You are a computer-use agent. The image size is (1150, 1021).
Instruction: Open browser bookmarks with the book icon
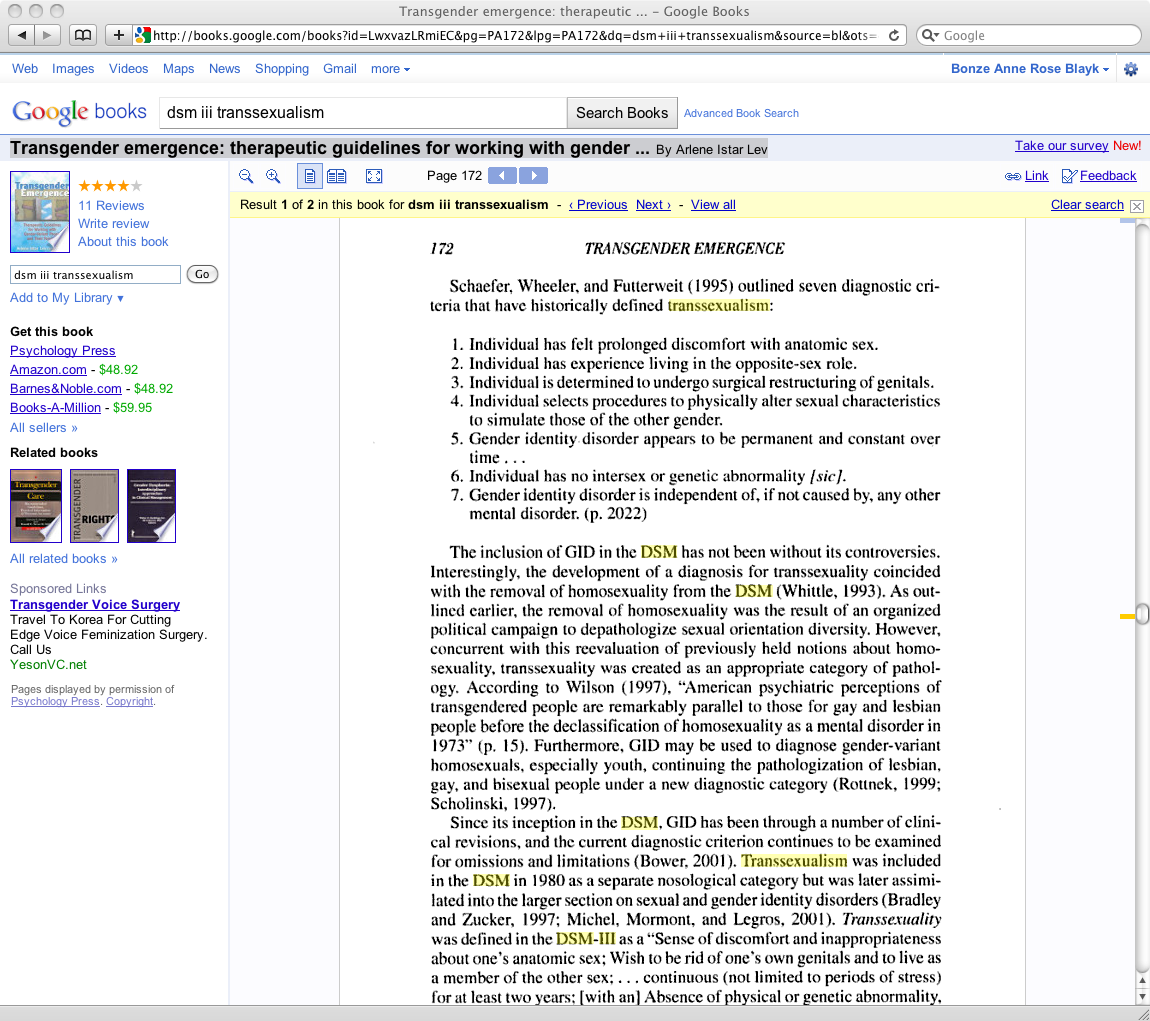click(x=83, y=34)
